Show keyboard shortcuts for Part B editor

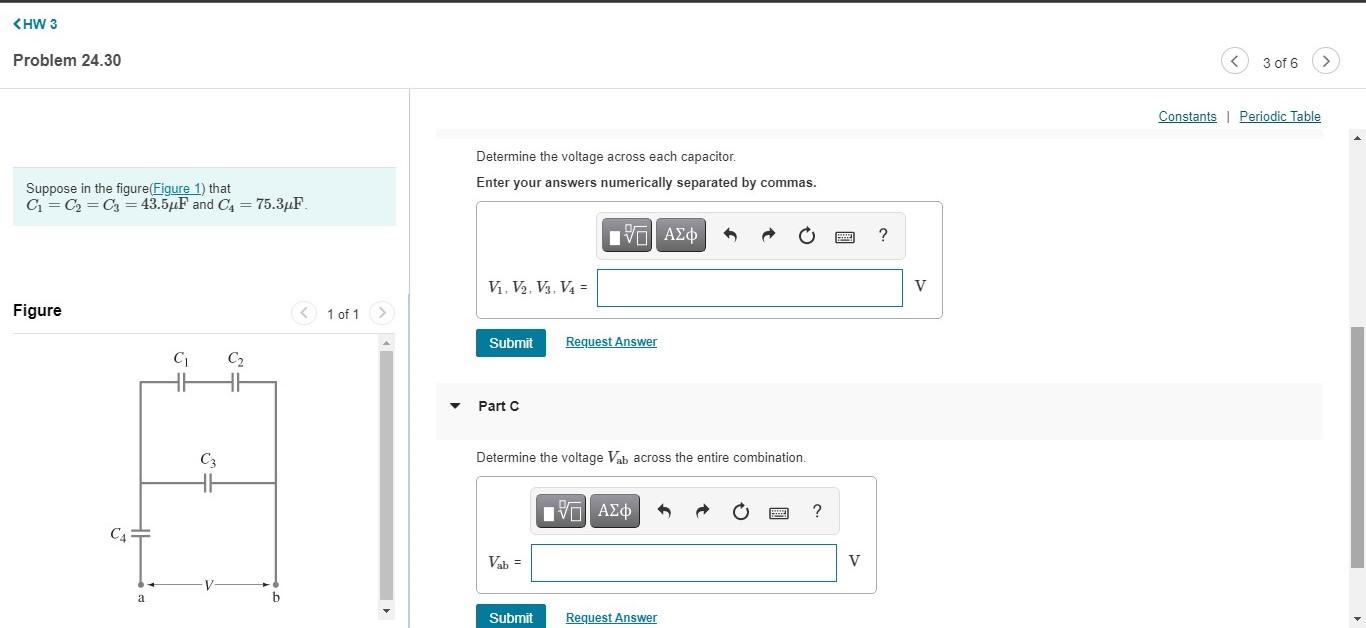(x=844, y=236)
